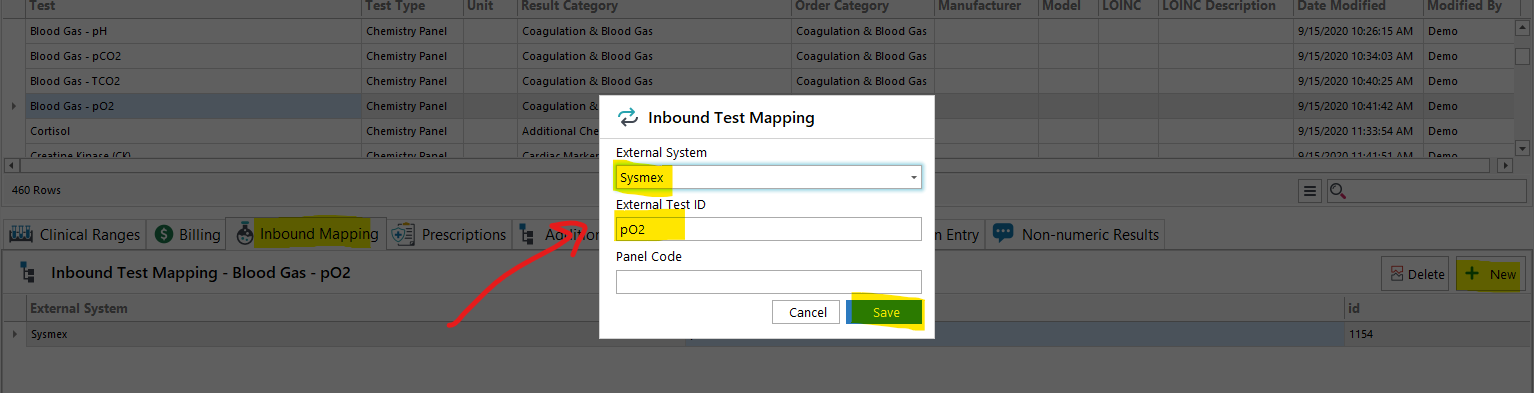Click the mapping id 1154 cell
The height and width of the screenshot is (393, 1534).
tap(1436, 334)
